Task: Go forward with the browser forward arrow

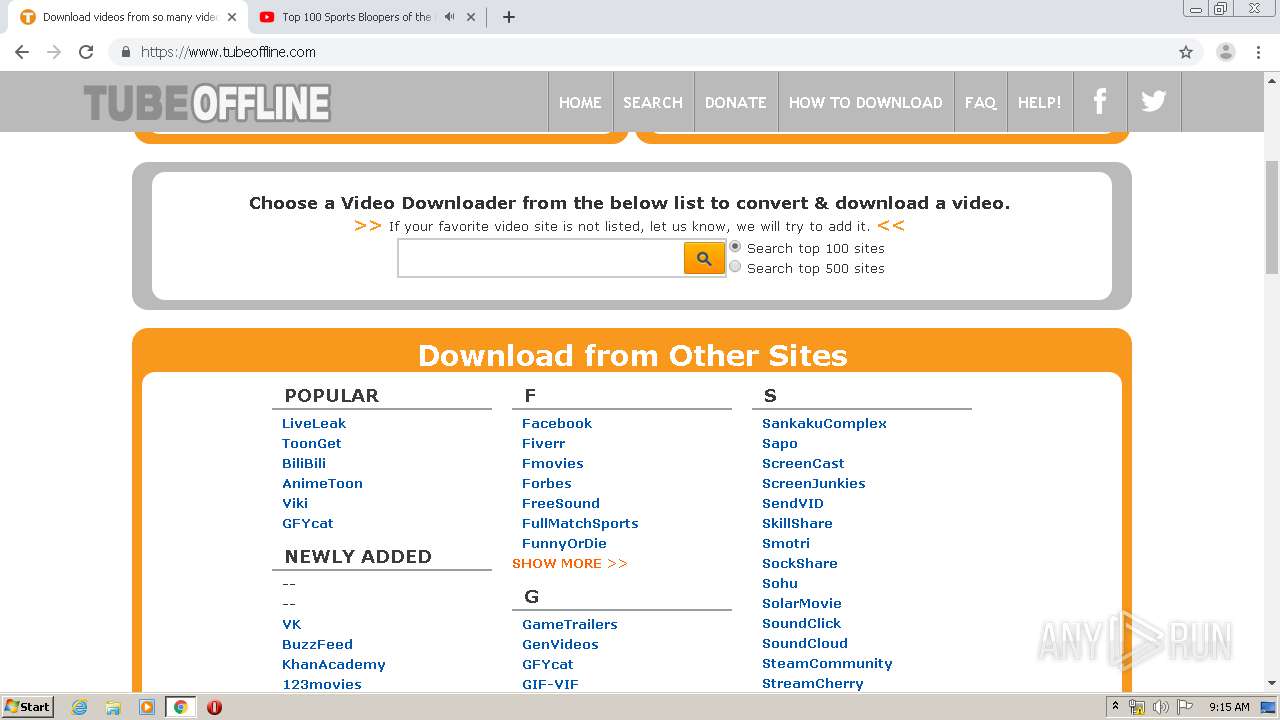Action: pyautogui.click(x=54, y=52)
